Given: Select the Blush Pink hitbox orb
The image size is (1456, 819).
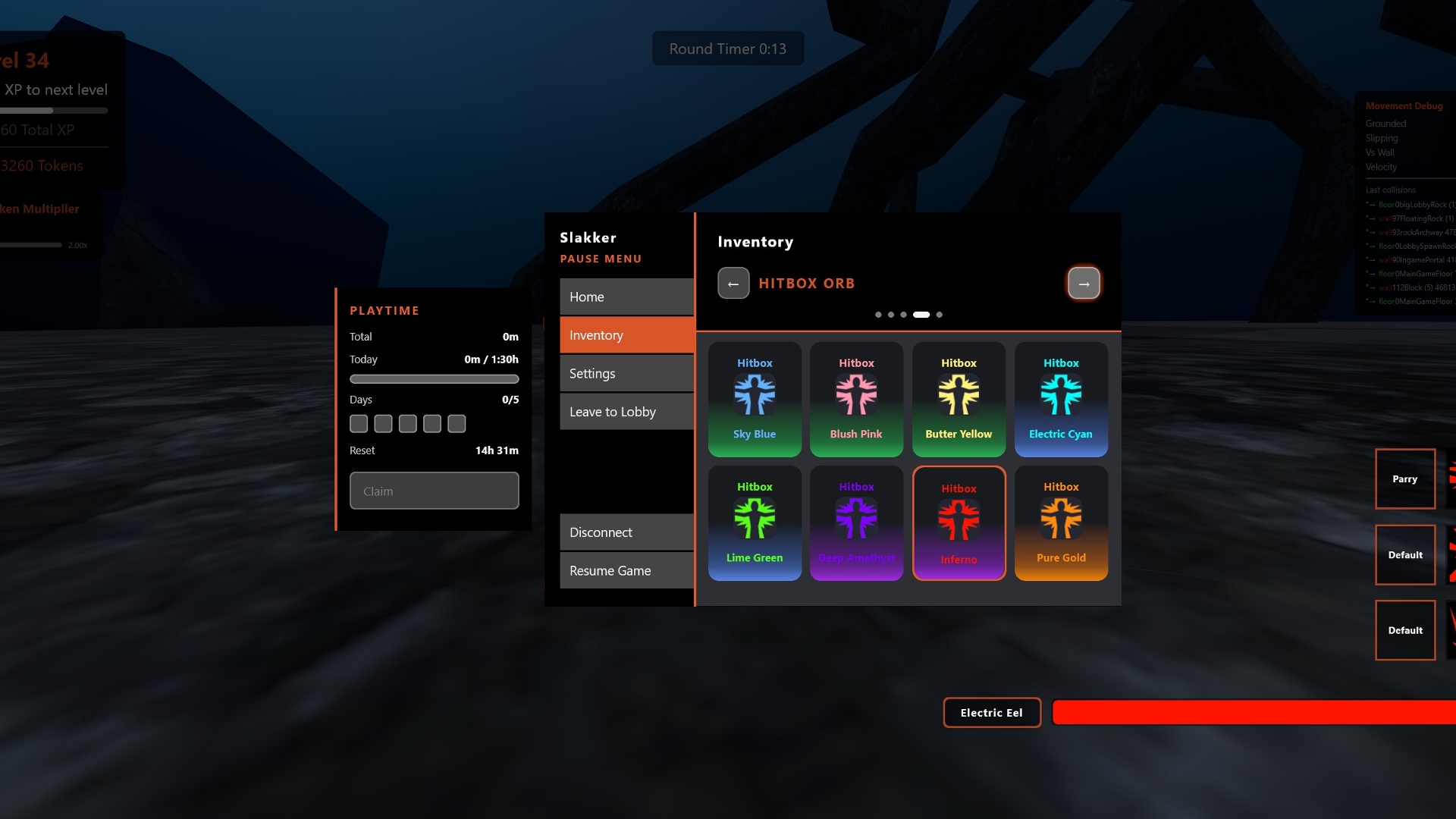Looking at the screenshot, I should [856, 399].
